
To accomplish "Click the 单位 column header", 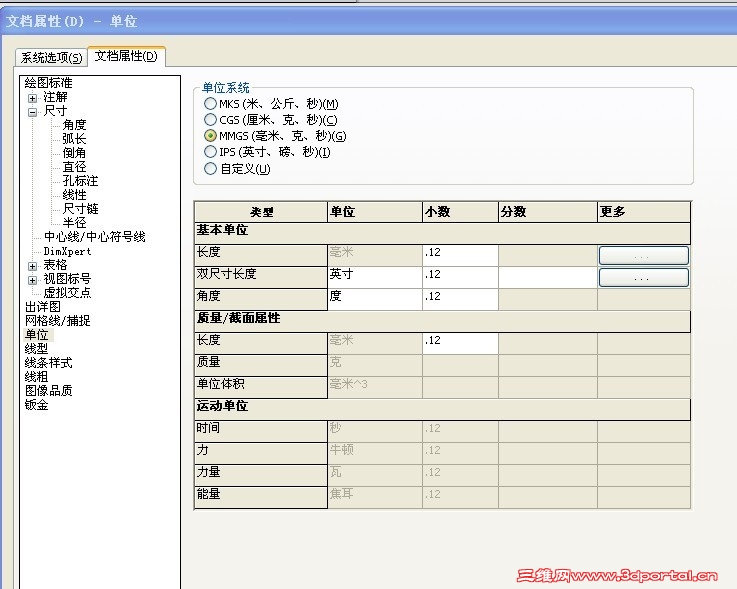I will click(375, 212).
